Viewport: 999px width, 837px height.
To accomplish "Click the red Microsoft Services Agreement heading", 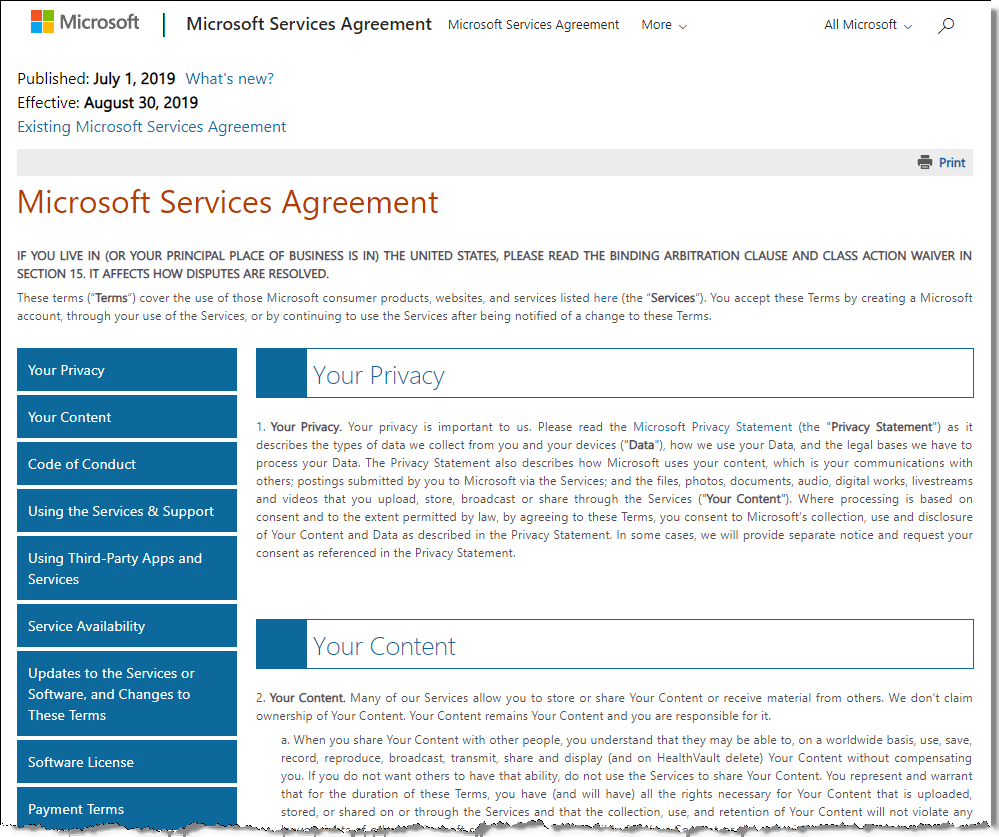I will (x=227, y=203).
